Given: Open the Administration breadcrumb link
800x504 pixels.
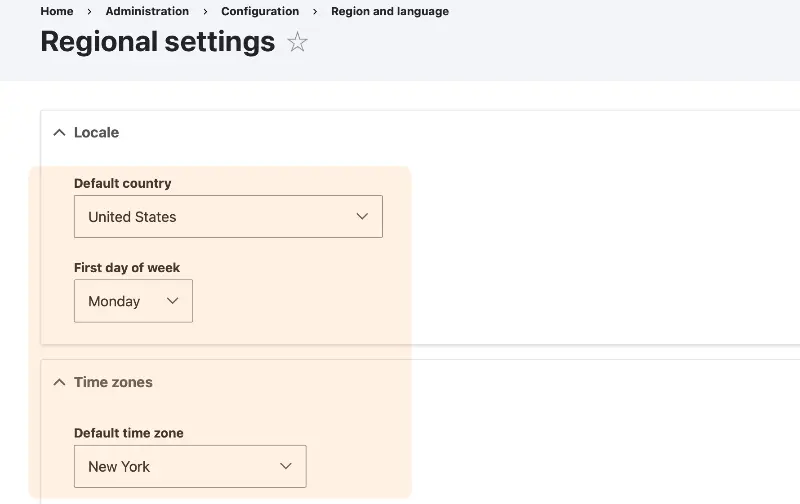Looking at the screenshot, I should [147, 11].
